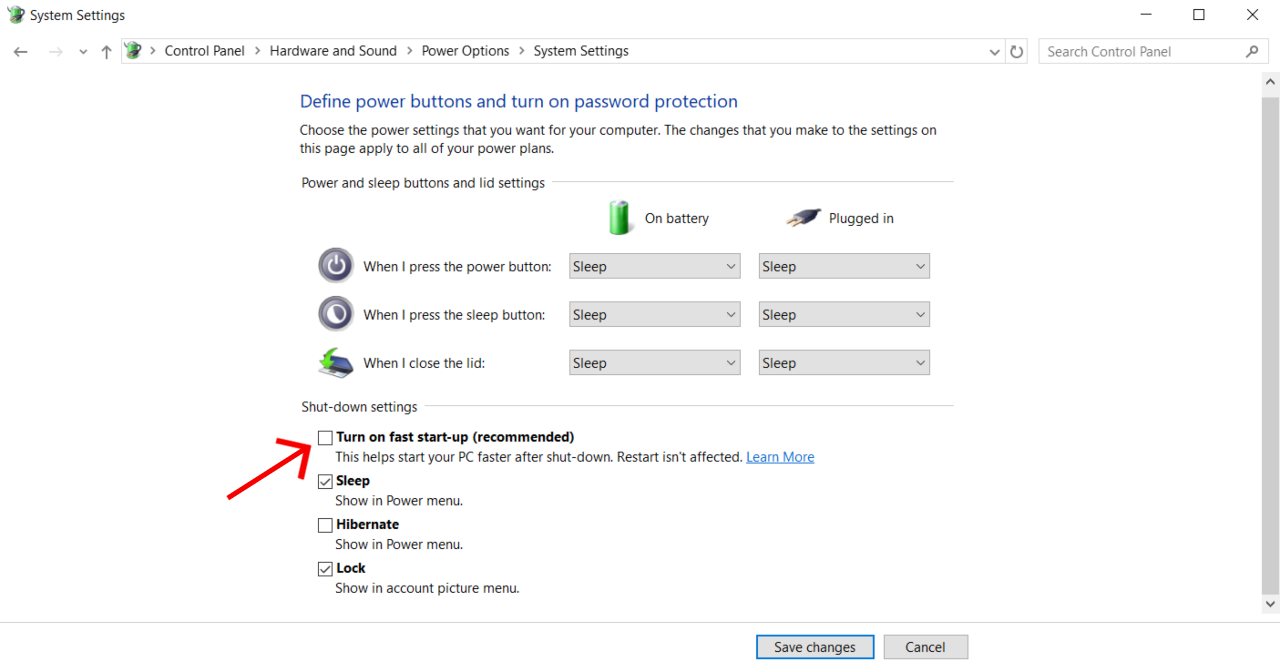Click the power button icon
Viewport: 1280px width, 672px height.
[x=336, y=266]
